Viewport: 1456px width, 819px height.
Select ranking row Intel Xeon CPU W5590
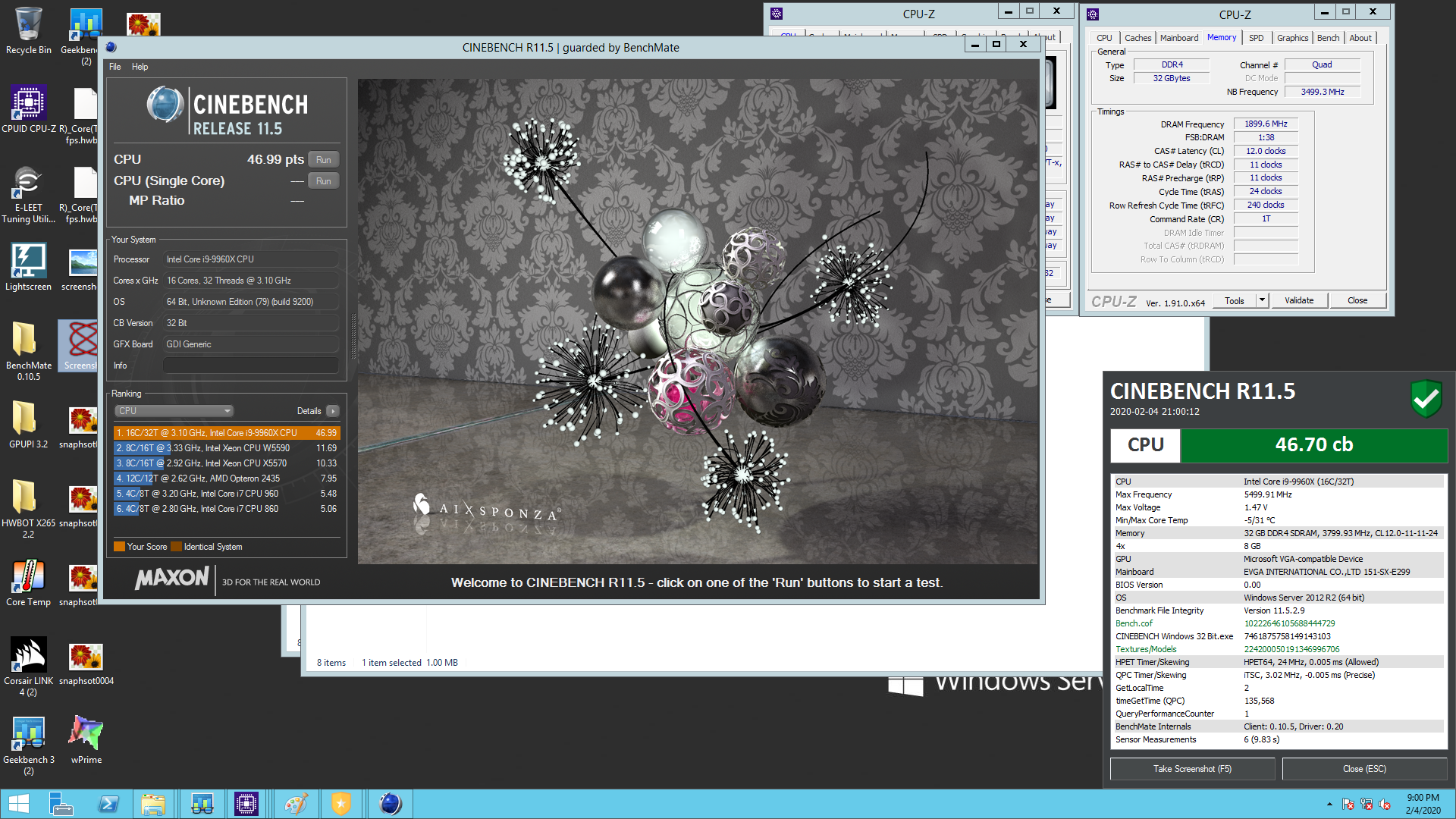pos(227,448)
